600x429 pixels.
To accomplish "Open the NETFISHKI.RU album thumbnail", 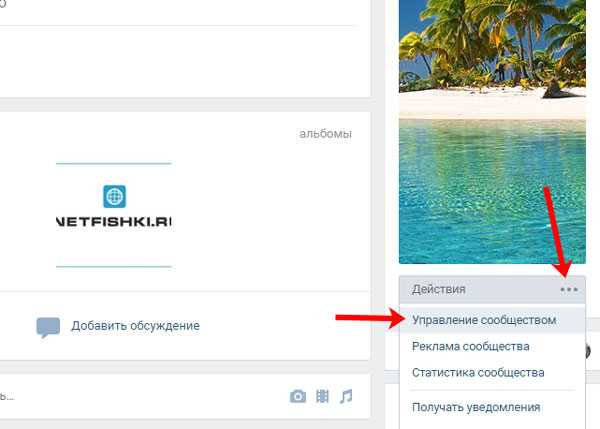I will (x=114, y=215).
